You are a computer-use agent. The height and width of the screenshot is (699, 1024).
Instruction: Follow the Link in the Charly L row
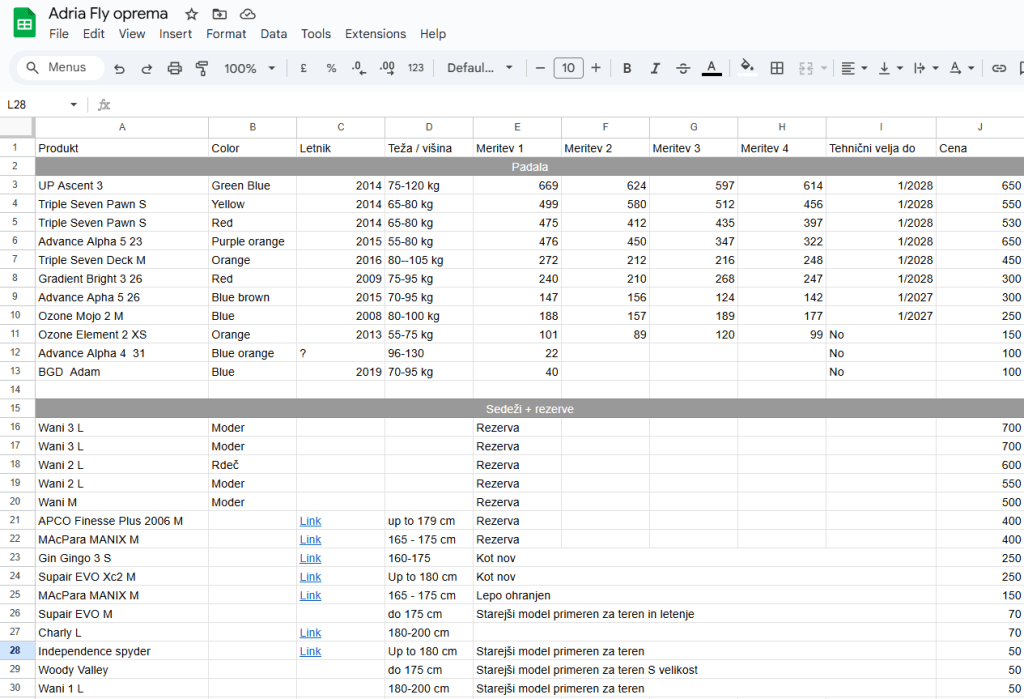(x=310, y=633)
